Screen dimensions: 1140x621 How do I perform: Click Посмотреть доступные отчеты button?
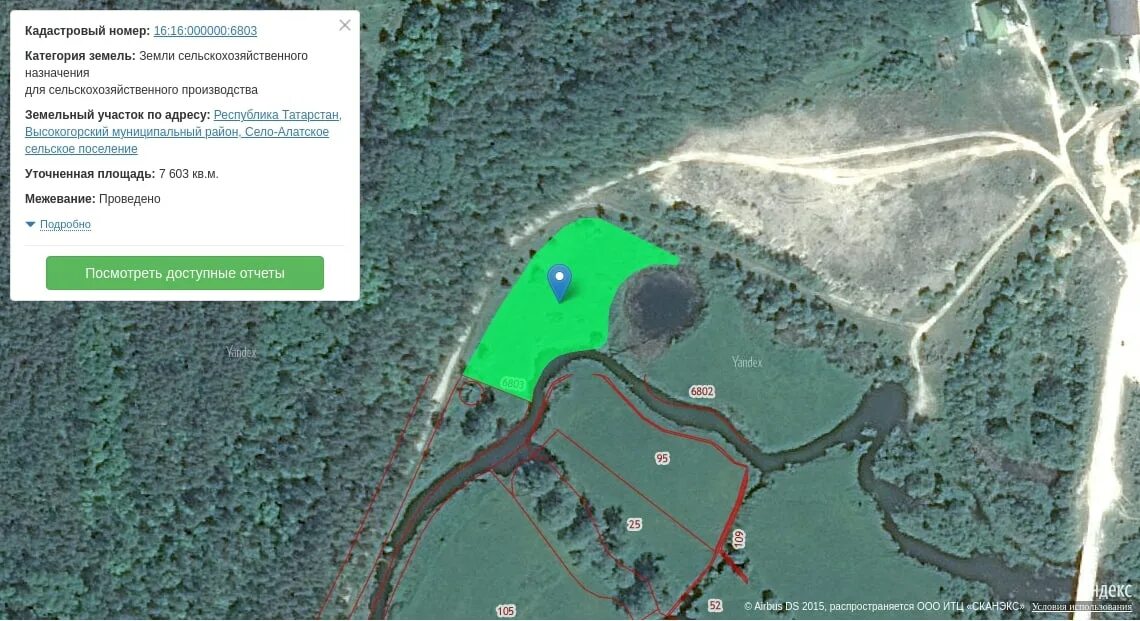[185, 273]
